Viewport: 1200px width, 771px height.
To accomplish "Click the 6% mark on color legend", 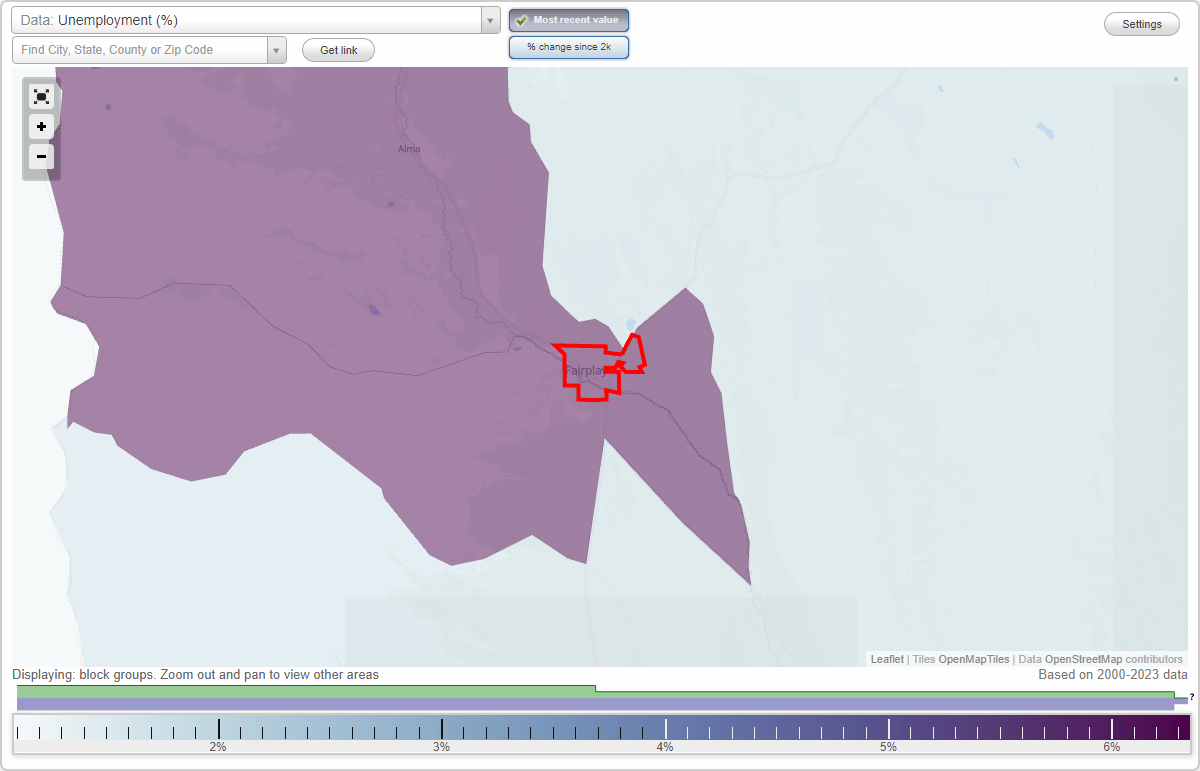I will pos(1112,730).
